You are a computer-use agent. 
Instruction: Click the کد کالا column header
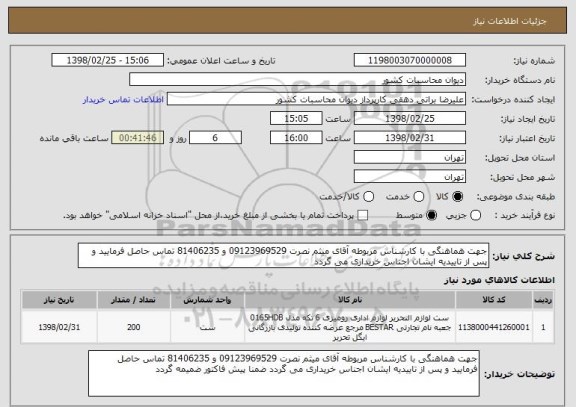click(494, 300)
